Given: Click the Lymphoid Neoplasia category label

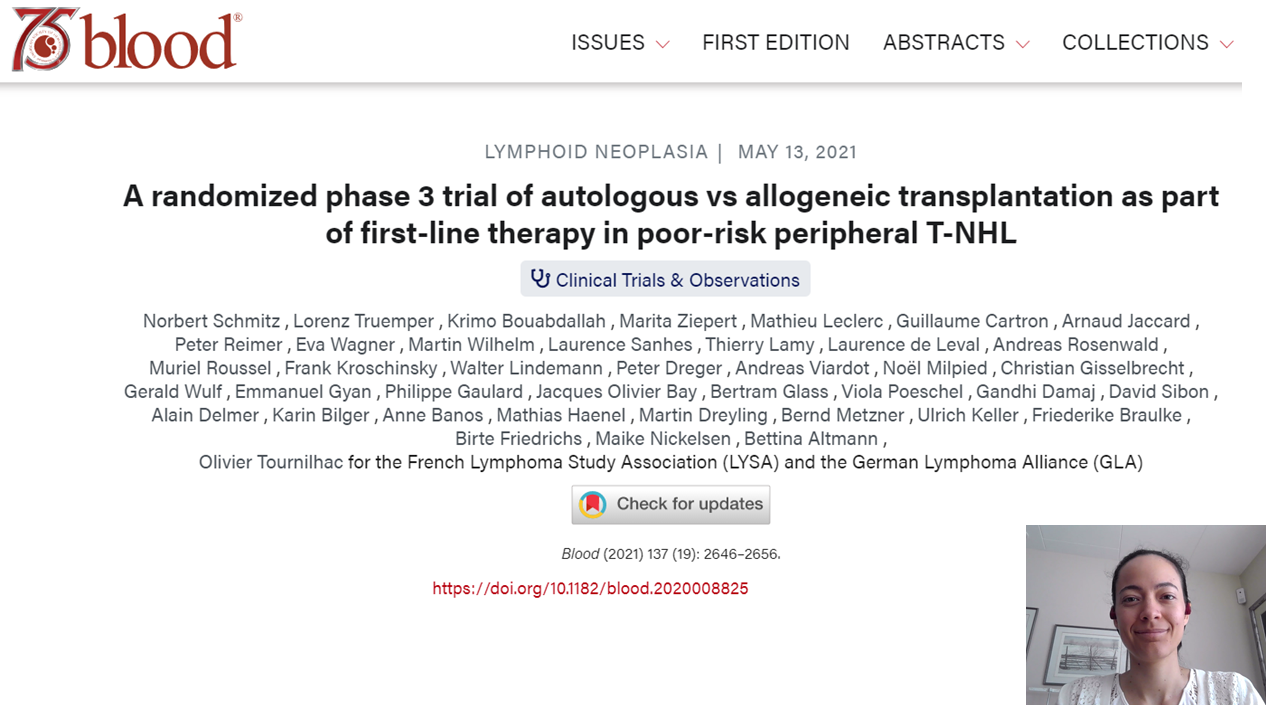Looking at the screenshot, I should point(595,152).
